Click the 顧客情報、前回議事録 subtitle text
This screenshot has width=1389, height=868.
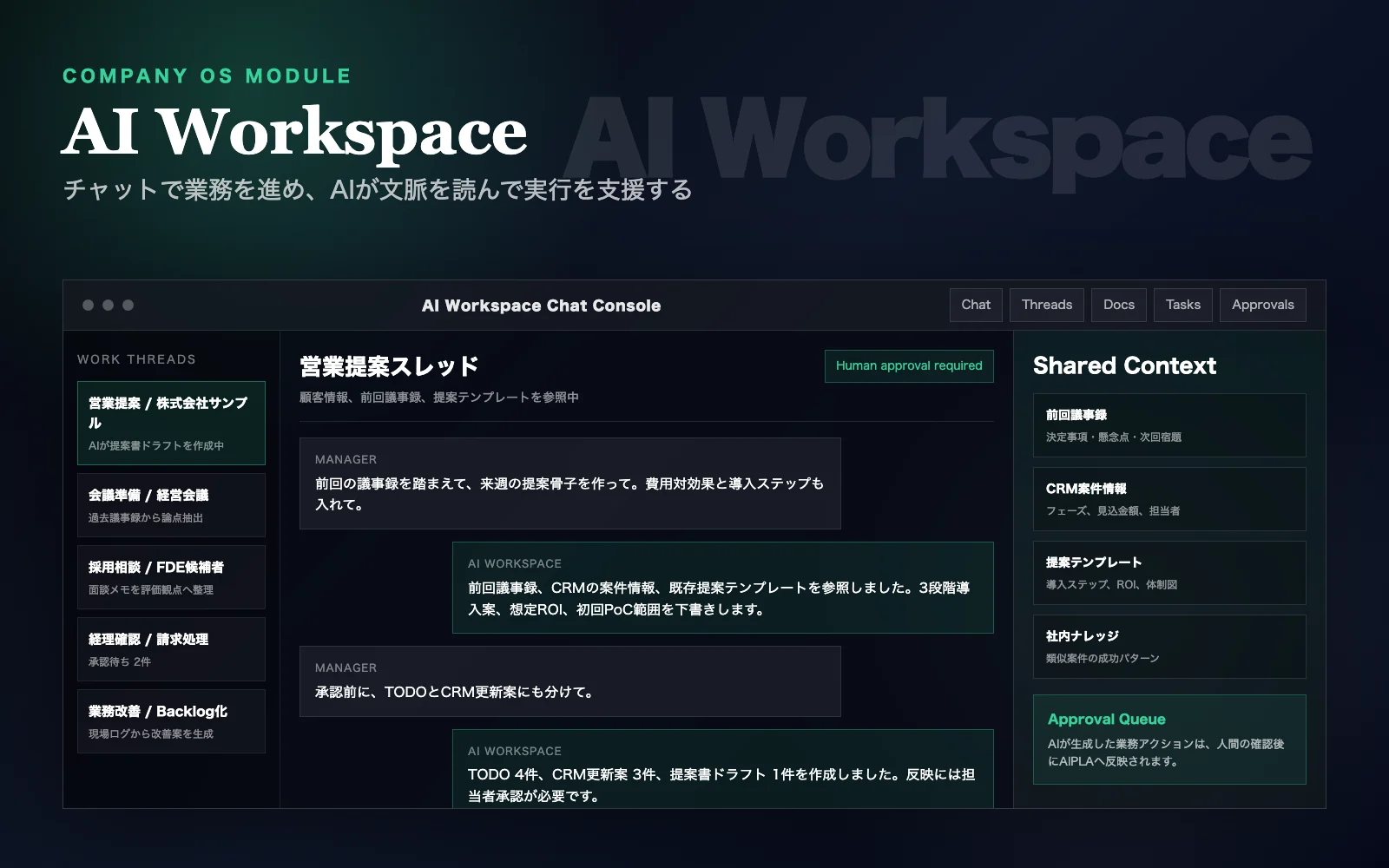pyautogui.click(x=439, y=398)
